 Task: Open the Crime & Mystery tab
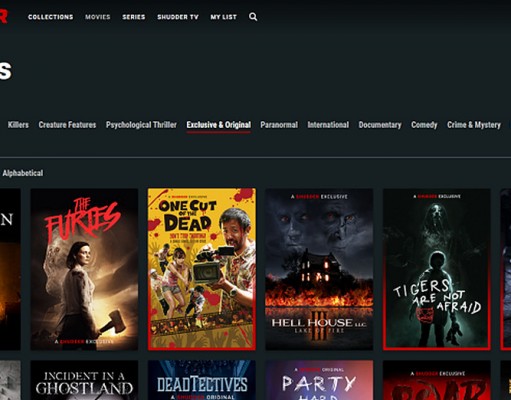point(474,125)
